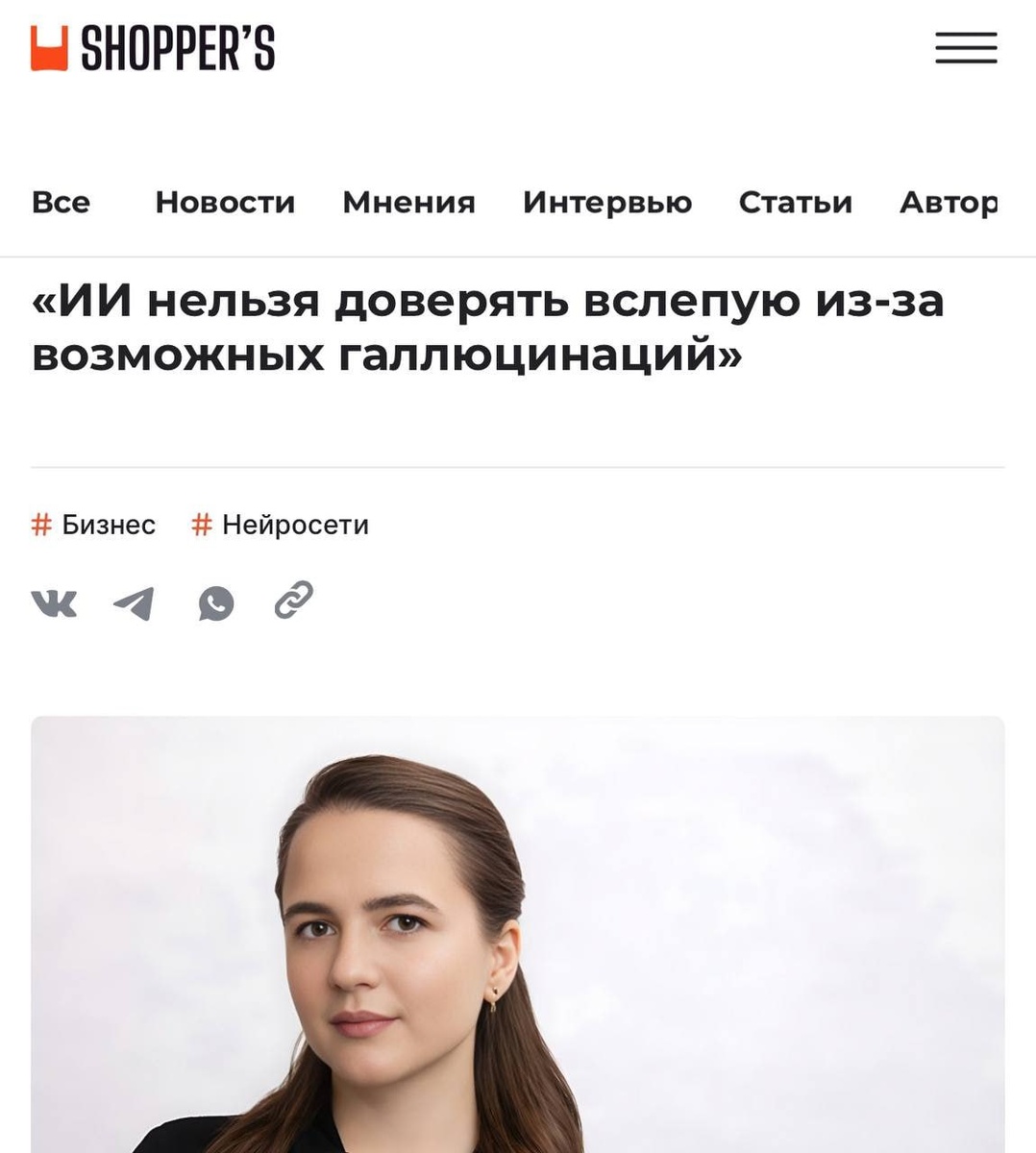
Task: Go to the Интервью tab
Action: [607, 203]
